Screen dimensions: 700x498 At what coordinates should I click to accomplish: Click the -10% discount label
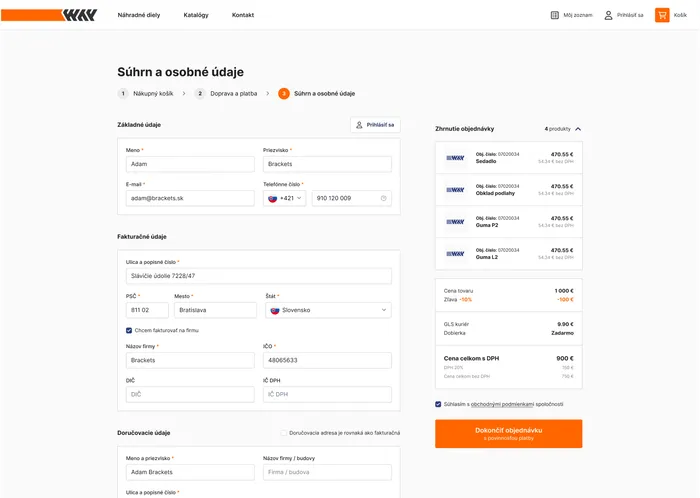coord(466,300)
